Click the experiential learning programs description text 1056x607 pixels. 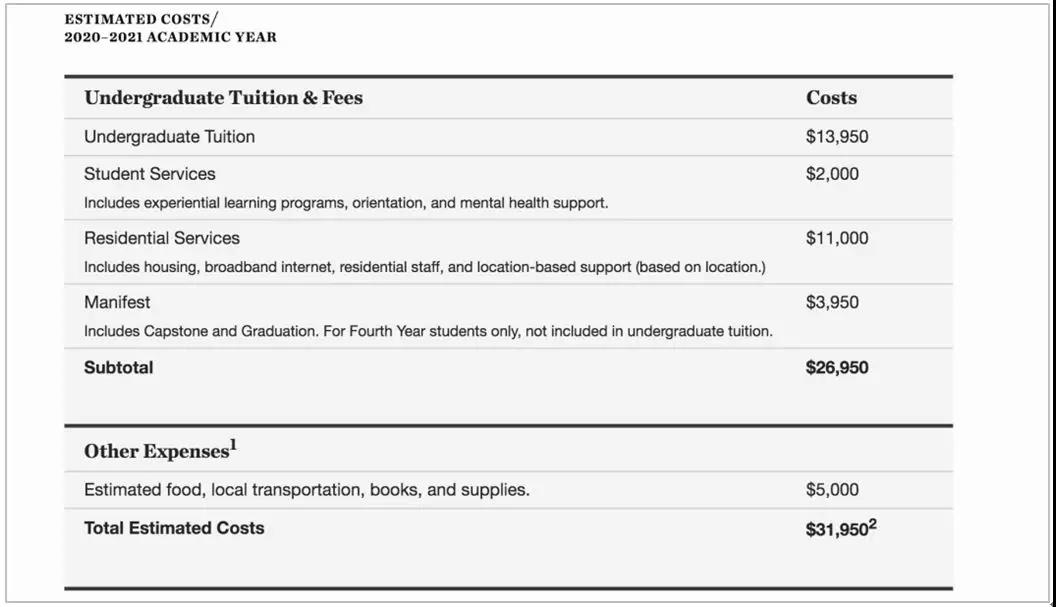tap(345, 203)
